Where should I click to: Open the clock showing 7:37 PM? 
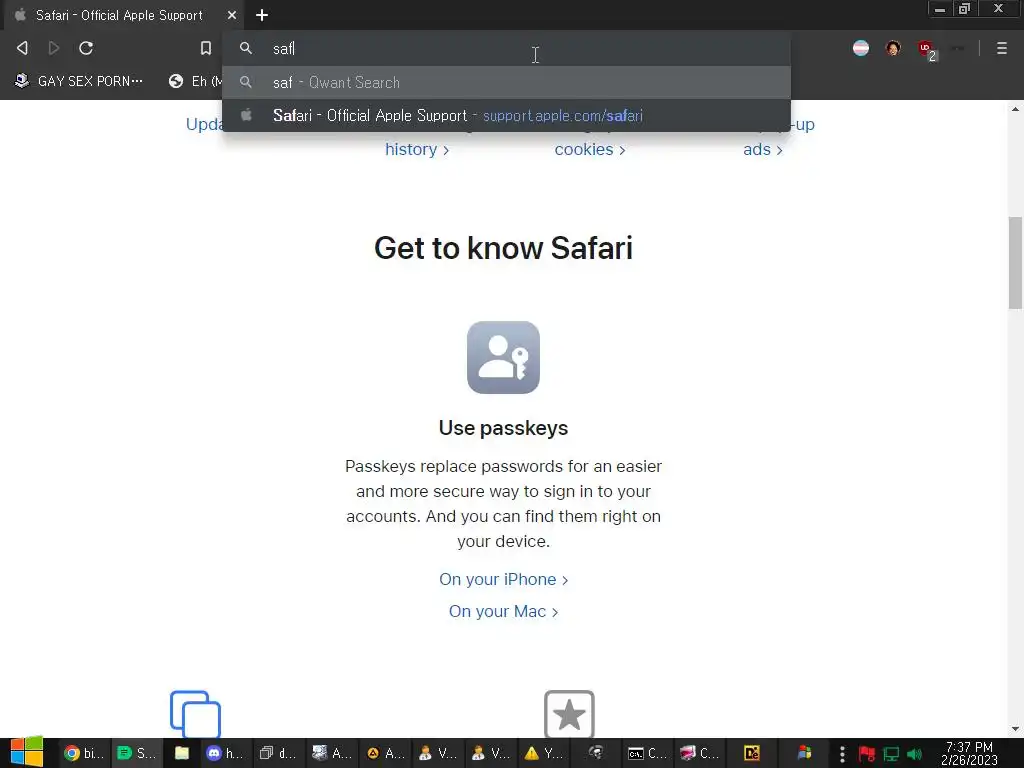coord(969,753)
